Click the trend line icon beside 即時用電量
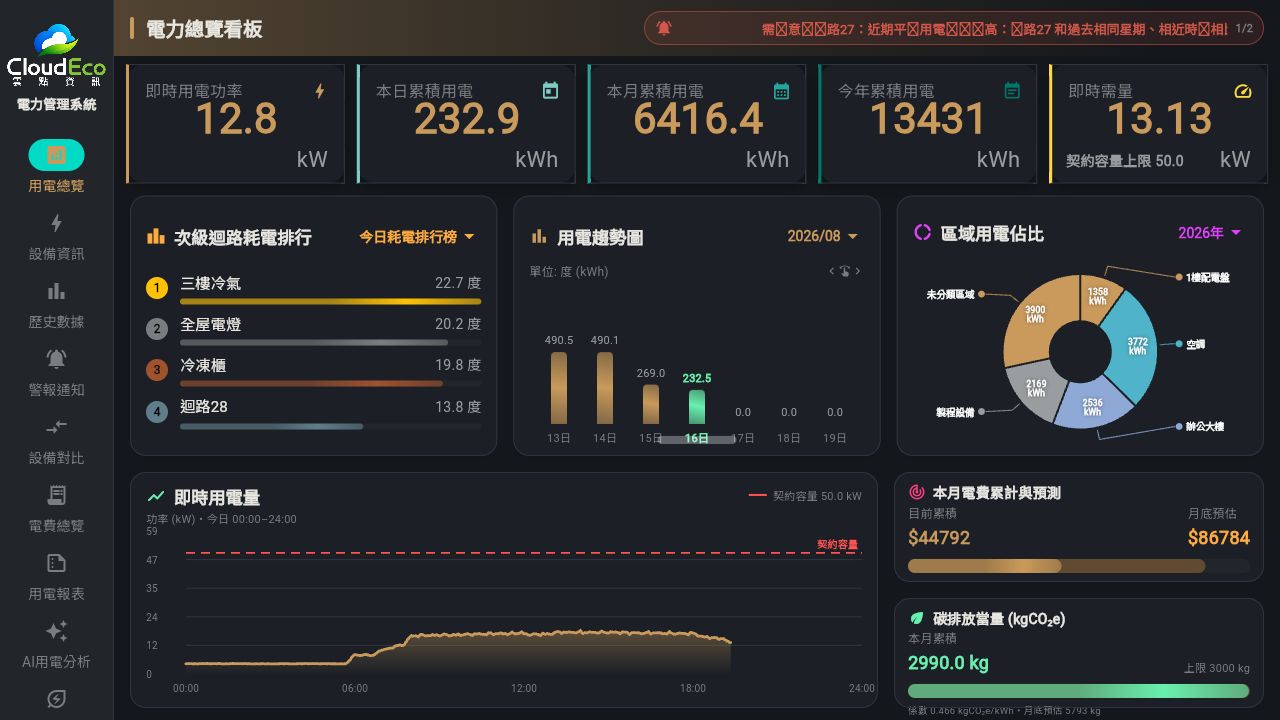Screen dimensions: 1280x720 point(156,496)
